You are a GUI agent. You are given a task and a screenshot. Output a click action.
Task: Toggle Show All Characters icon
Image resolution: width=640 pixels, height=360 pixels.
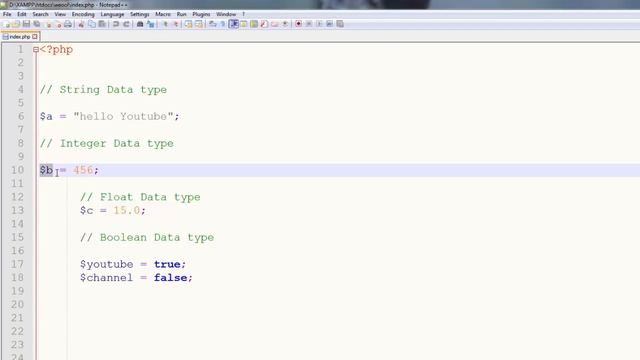click(223, 24)
